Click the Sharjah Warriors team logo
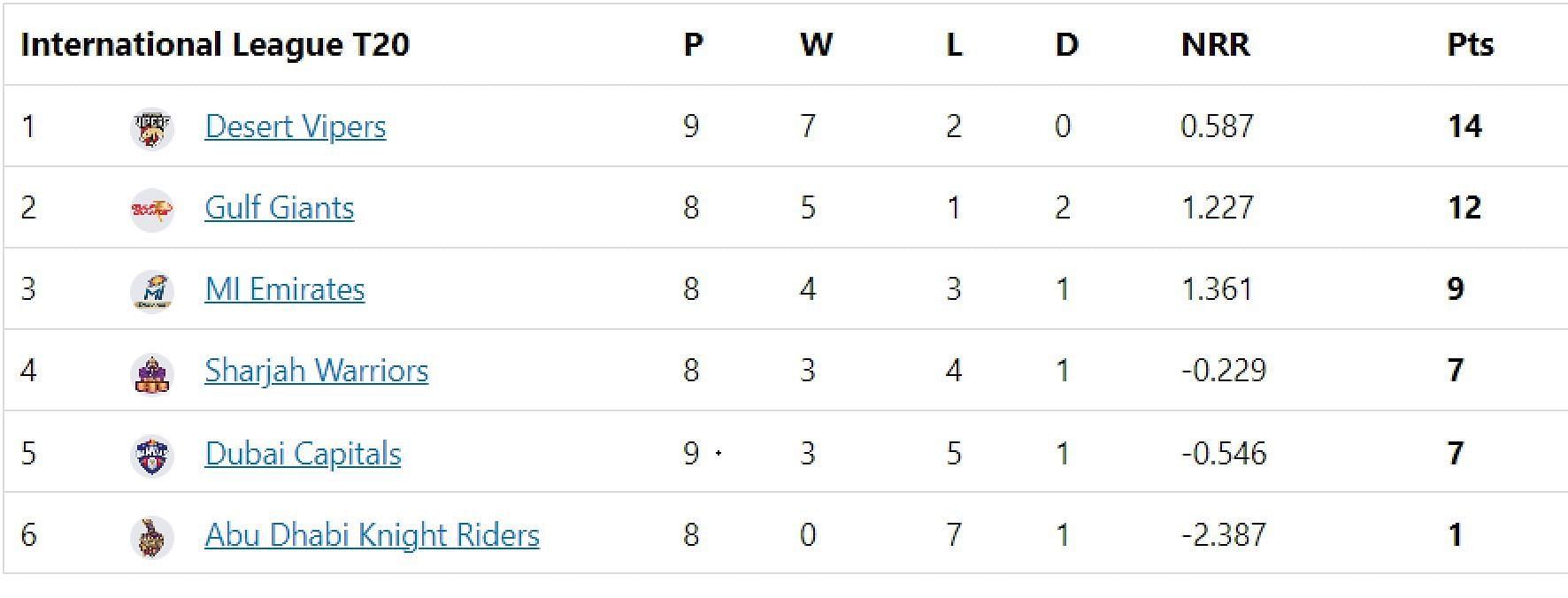 tap(151, 373)
